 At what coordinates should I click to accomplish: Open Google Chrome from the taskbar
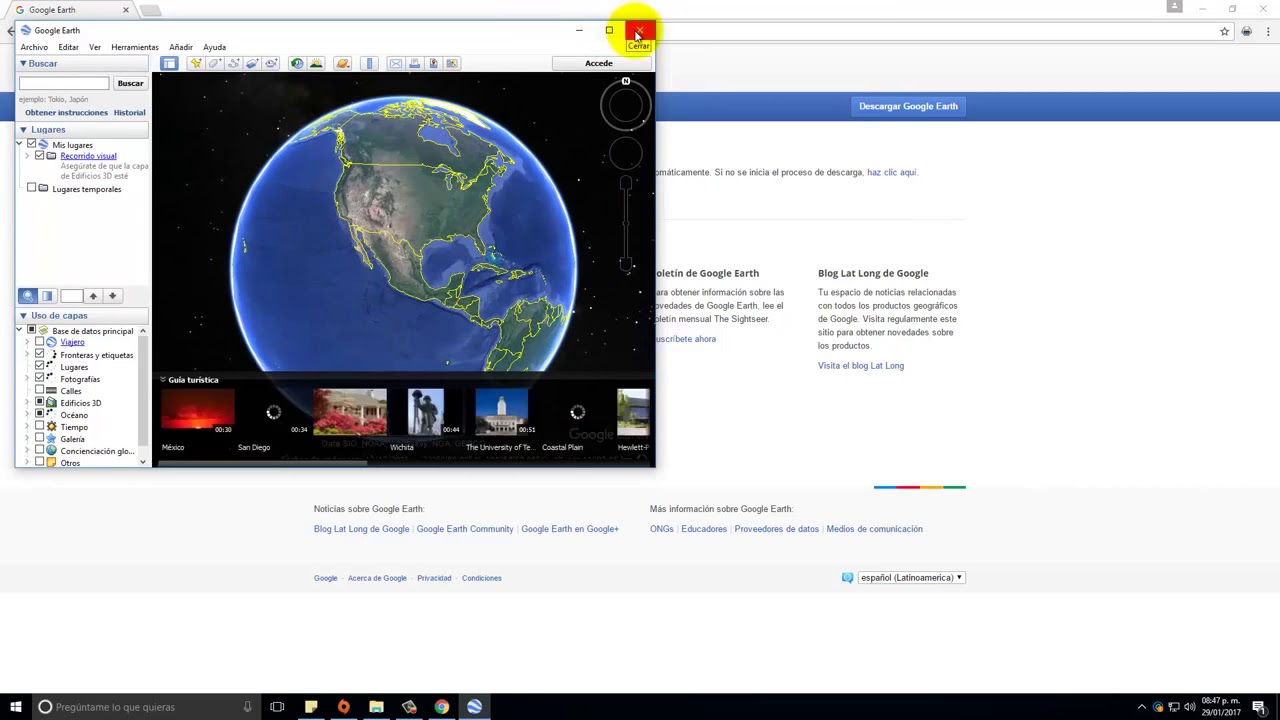click(x=441, y=707)
